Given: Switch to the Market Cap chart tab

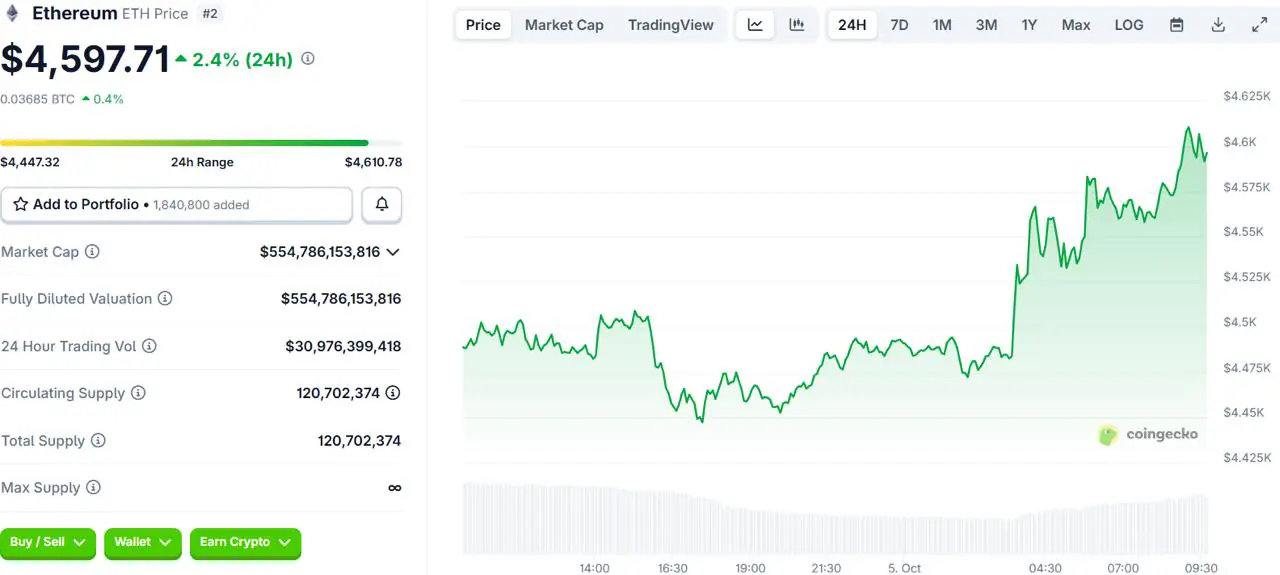Looking at the screenshot, I should [564, 25].
